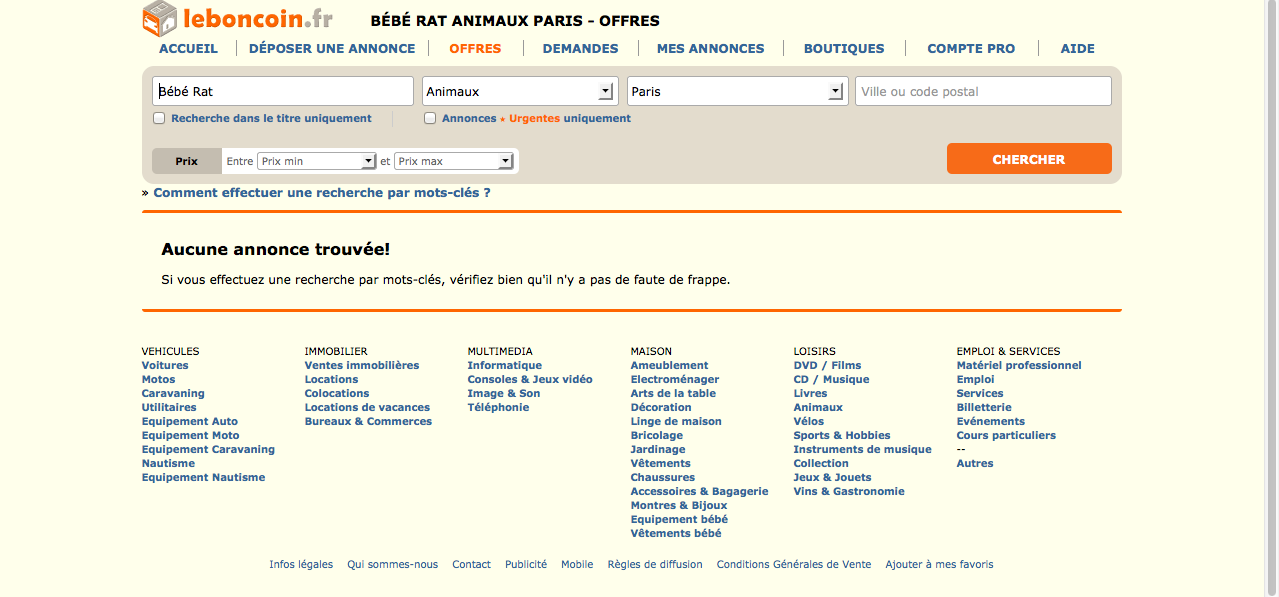Visit the 'Ventes immobilières' category link
The height and width of the screenshot is (597, 1279).
coord(362,365)
